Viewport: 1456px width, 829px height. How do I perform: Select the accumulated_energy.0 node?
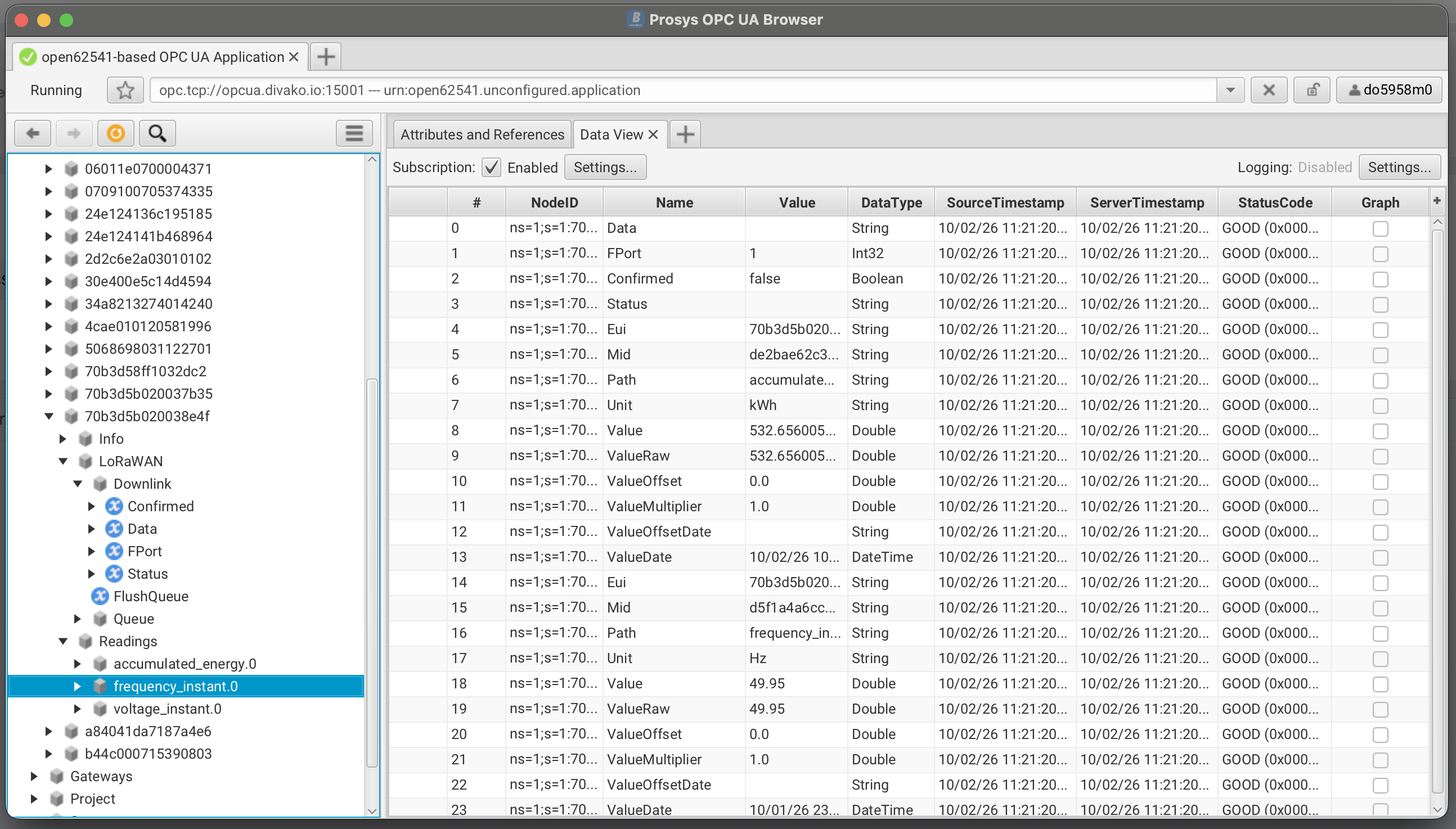click(x=185, y=663)
